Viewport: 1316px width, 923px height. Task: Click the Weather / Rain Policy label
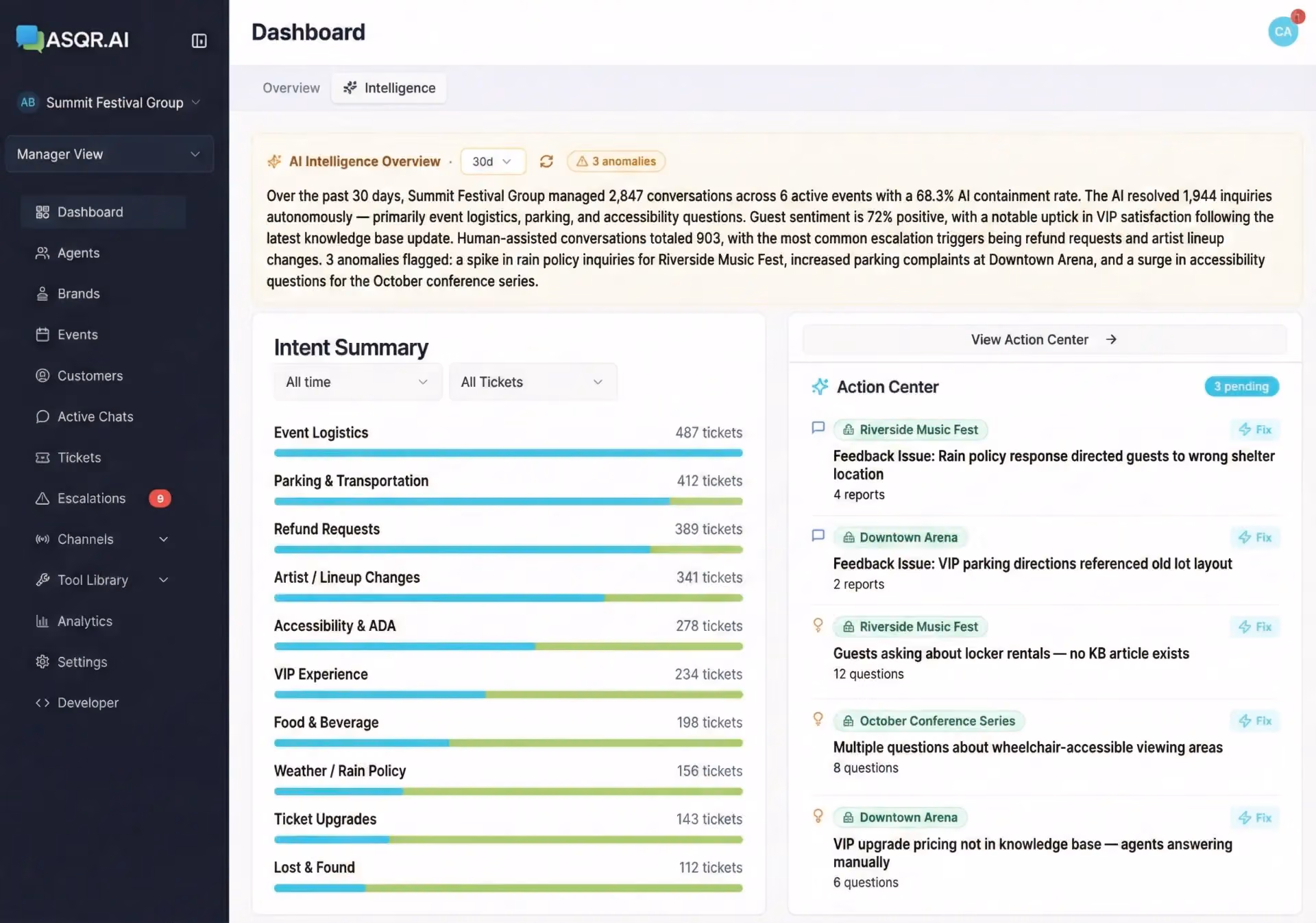(x=340, y=771)
